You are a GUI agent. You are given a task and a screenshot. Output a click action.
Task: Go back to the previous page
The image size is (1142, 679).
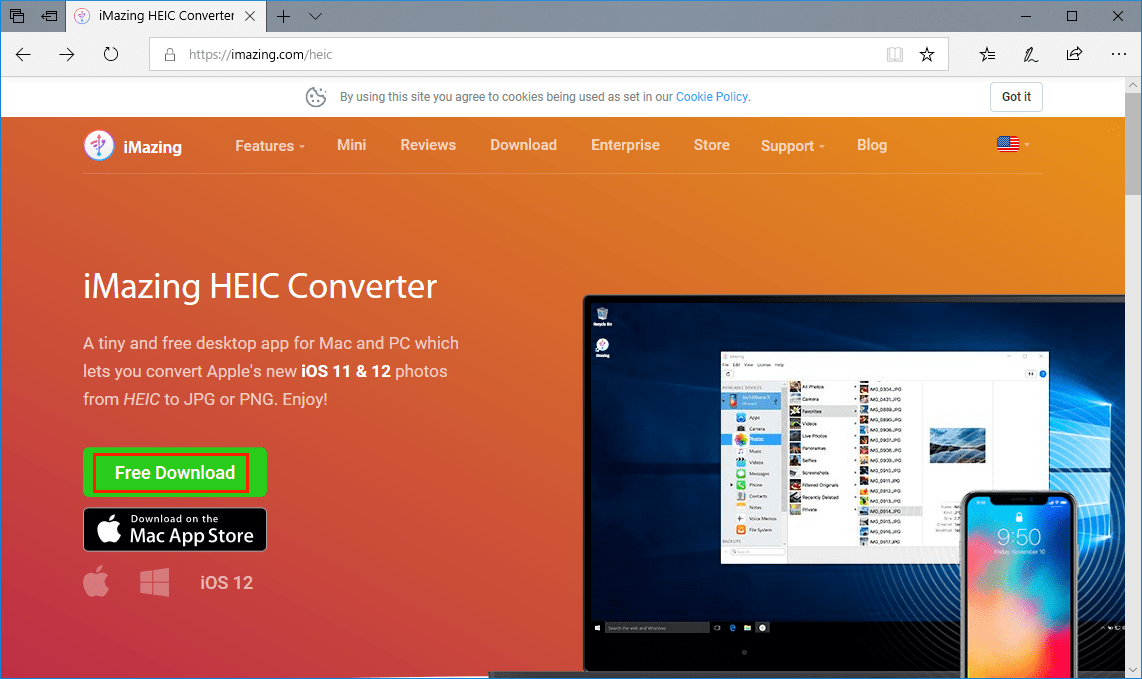23,55
